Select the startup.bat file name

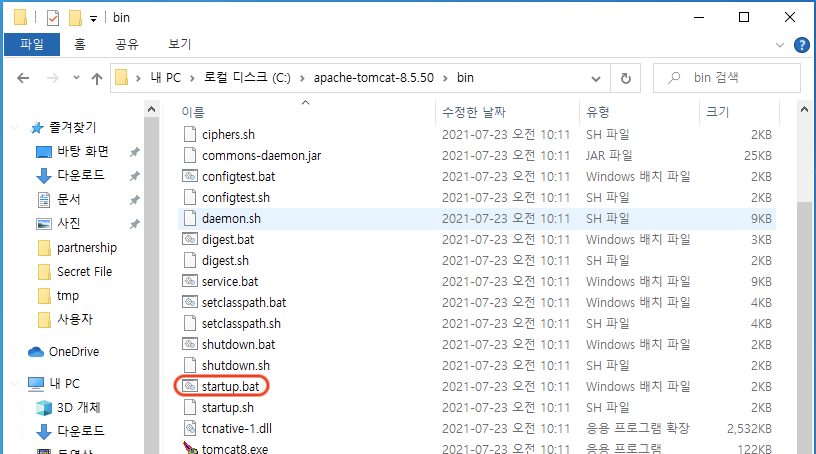point(231,386)
